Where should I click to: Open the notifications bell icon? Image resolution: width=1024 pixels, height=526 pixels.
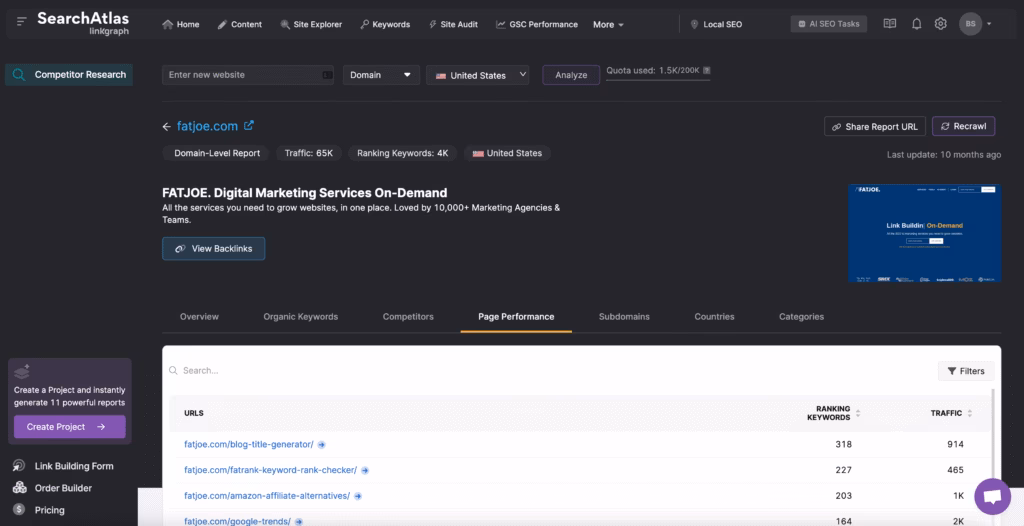pos(916,24)
